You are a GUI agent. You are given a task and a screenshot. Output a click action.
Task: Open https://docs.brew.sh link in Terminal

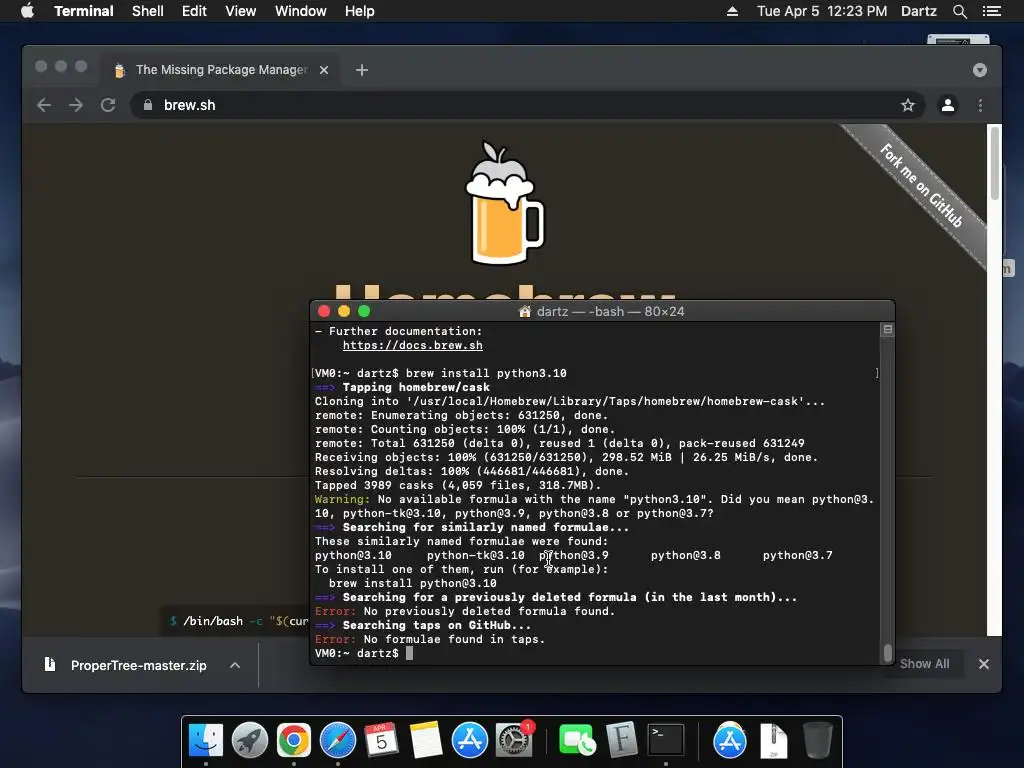[413, 345]
